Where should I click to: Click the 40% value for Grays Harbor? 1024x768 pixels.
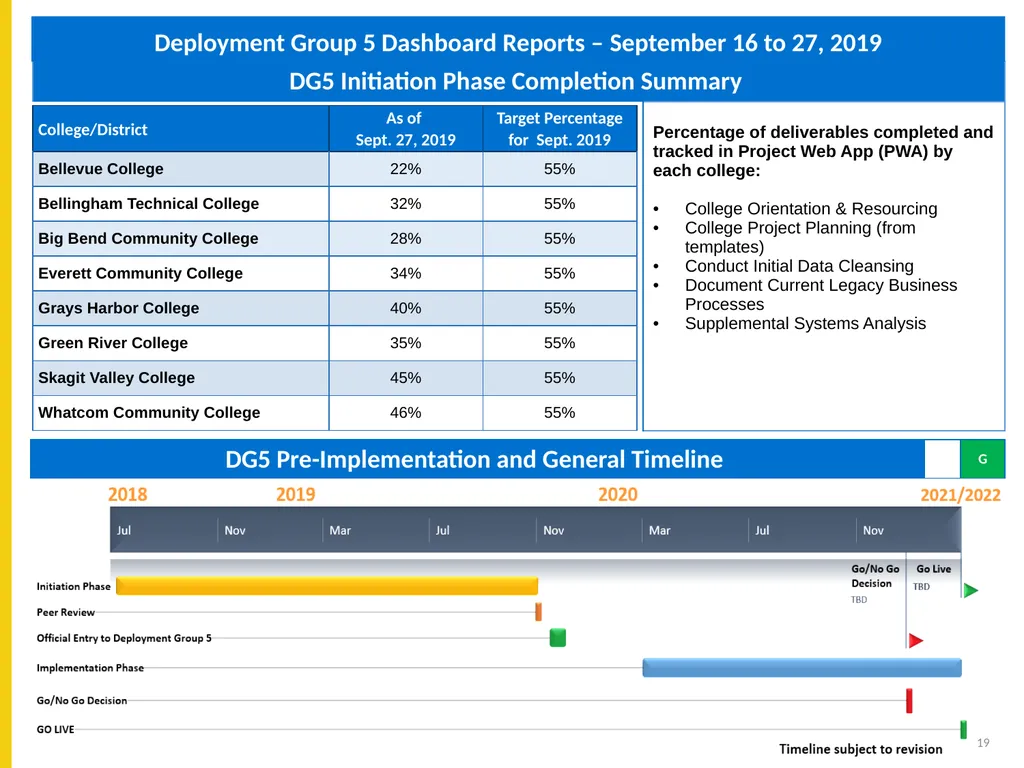(x=406, y=308)
